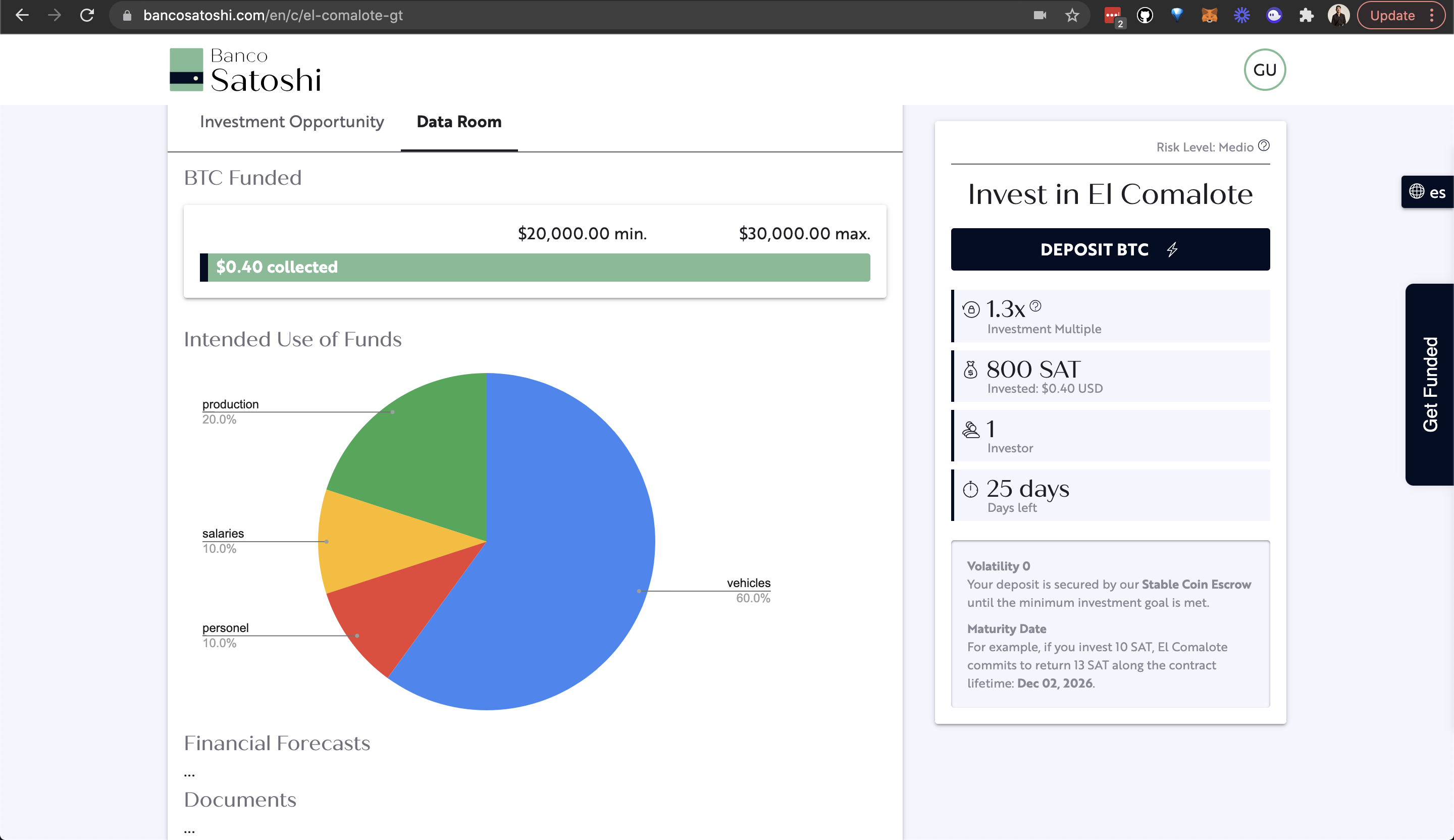This screenshot has height=840, width=1454.
Task: Click the money bag icon beside 800 SAT
Action: 971,370
